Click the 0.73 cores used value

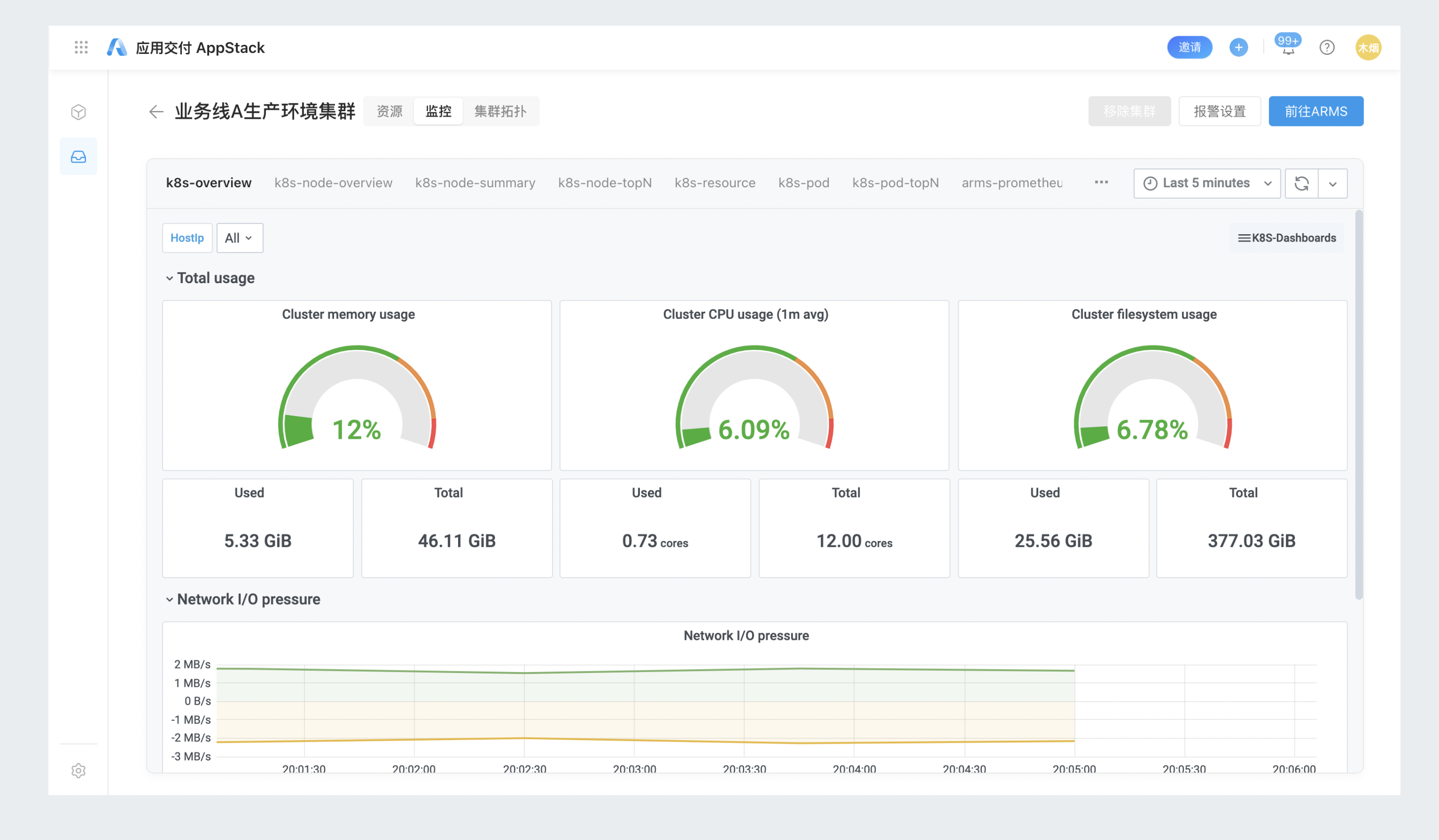click(x=655, y=541)
